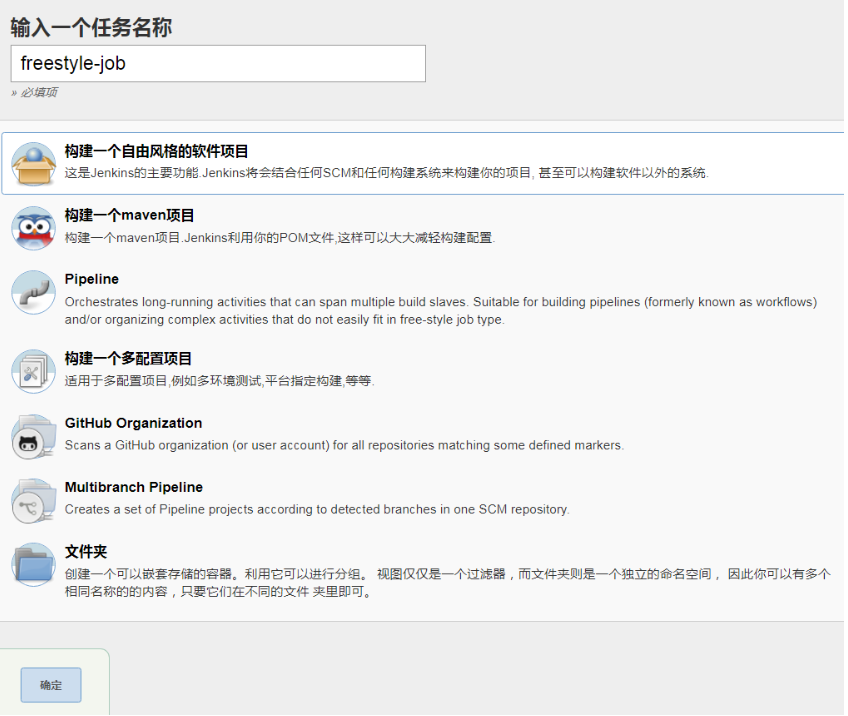848x716 pixels.
Task: Click the Pipeline pipe icon
Action: point(34,293)
